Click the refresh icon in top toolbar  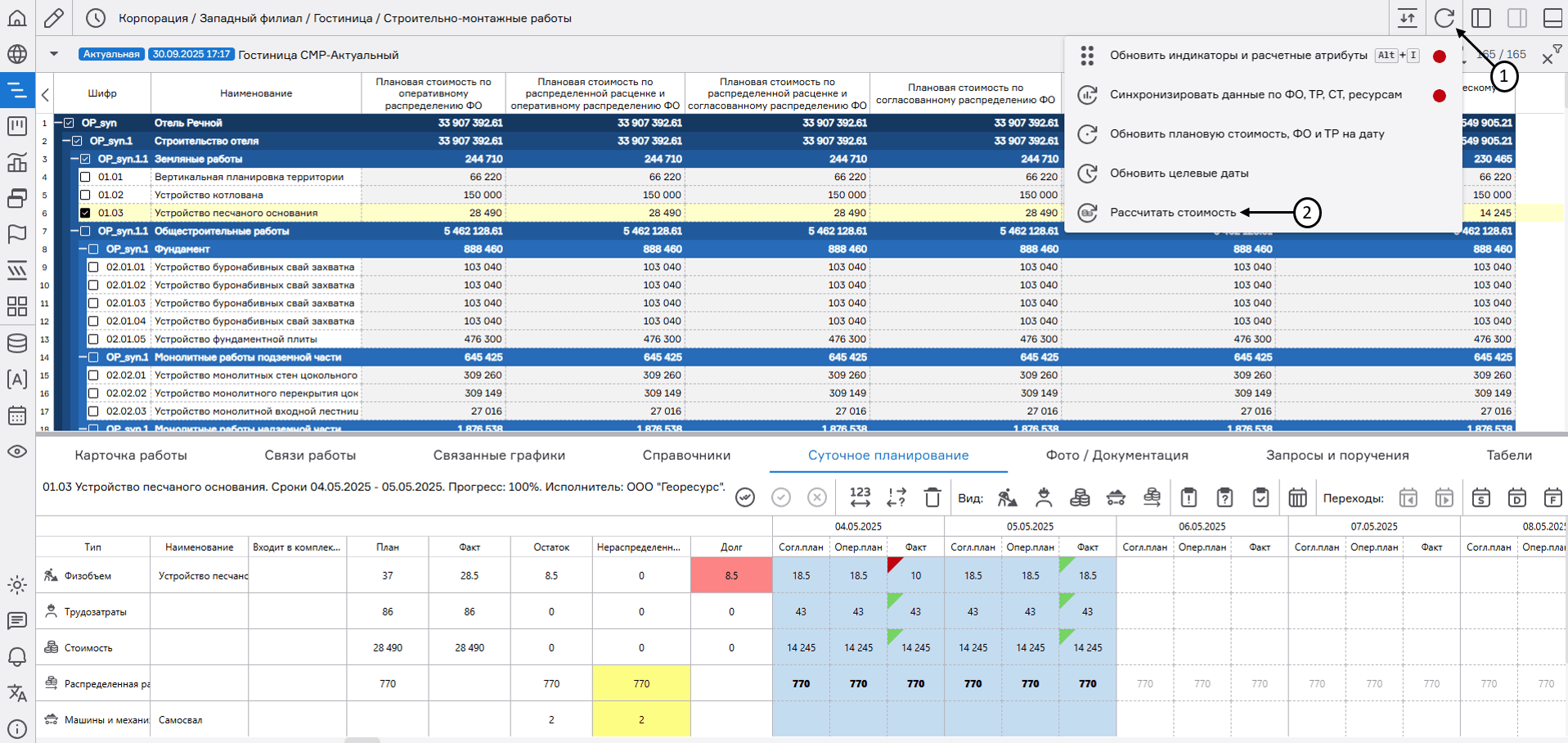[x=1444, y=18]
